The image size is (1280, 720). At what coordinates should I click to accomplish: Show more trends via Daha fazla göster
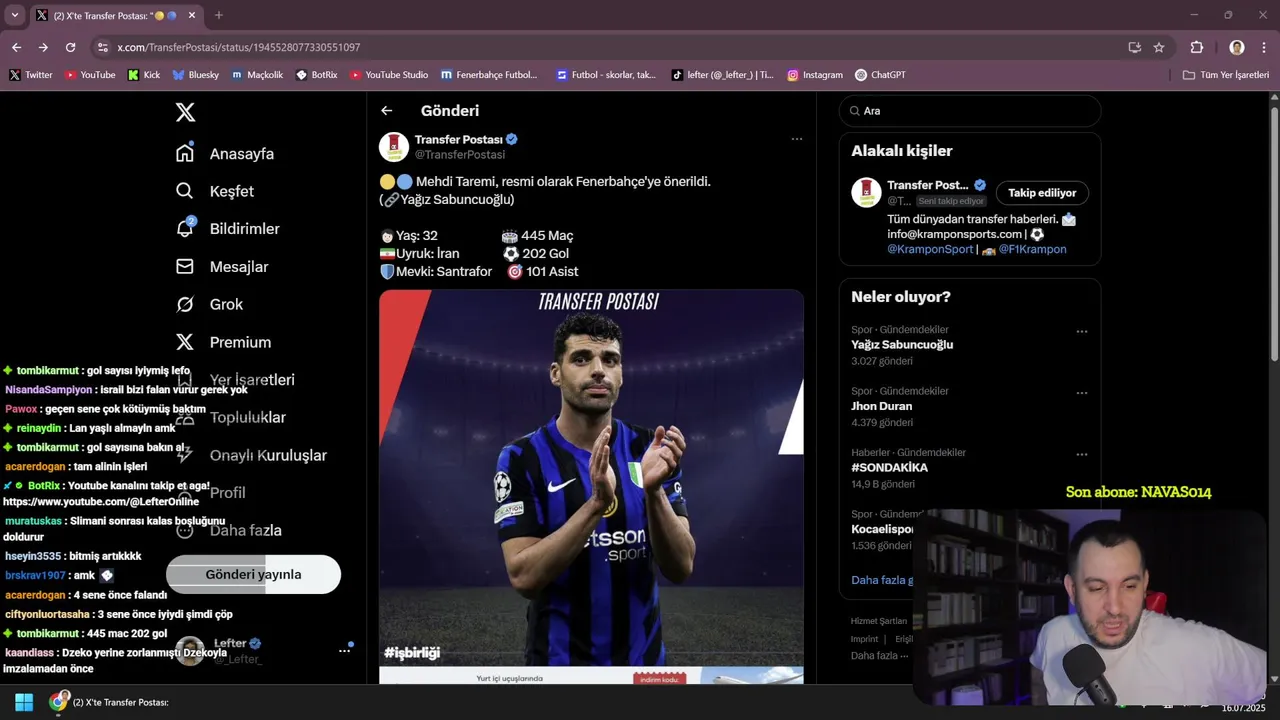tap(881, 580)
